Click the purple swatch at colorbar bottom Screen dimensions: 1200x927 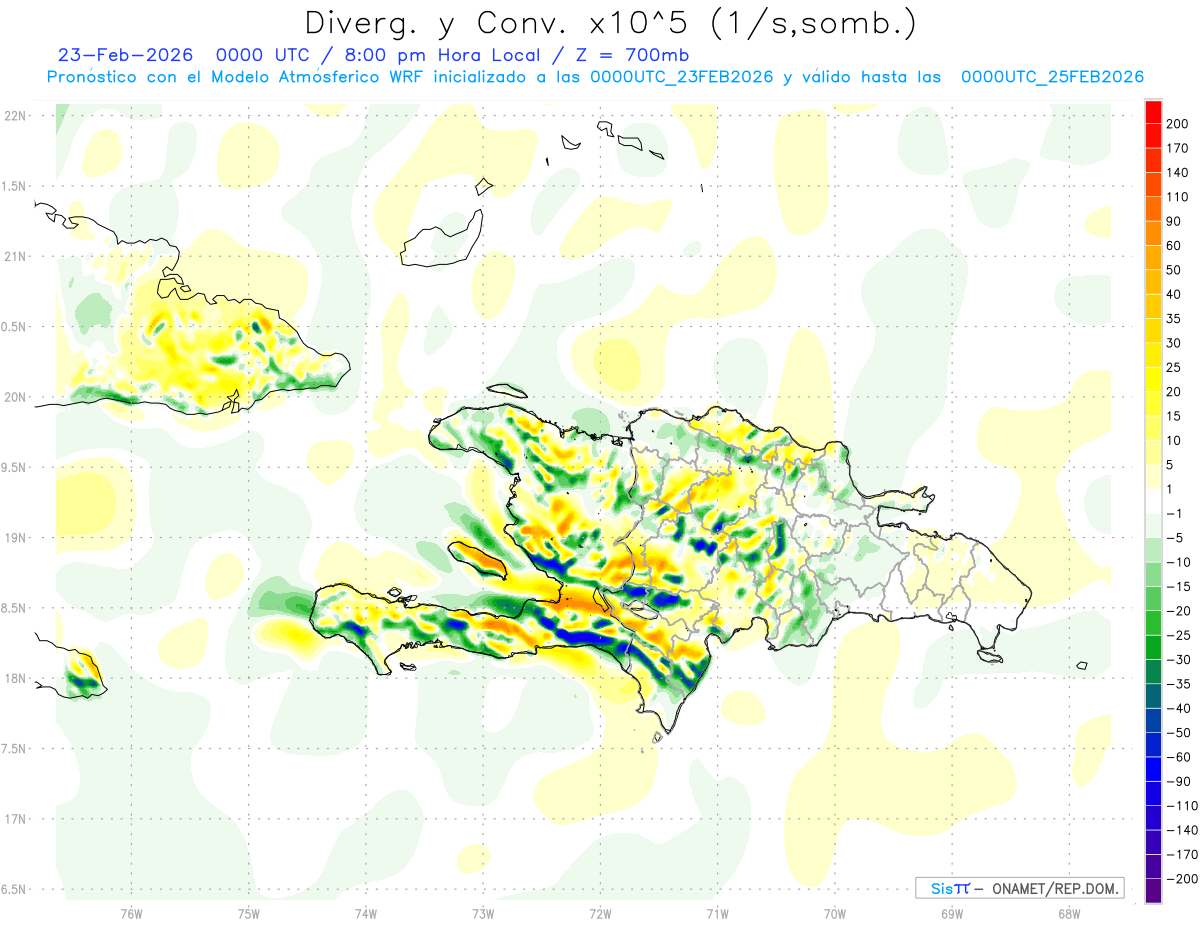1154,891
